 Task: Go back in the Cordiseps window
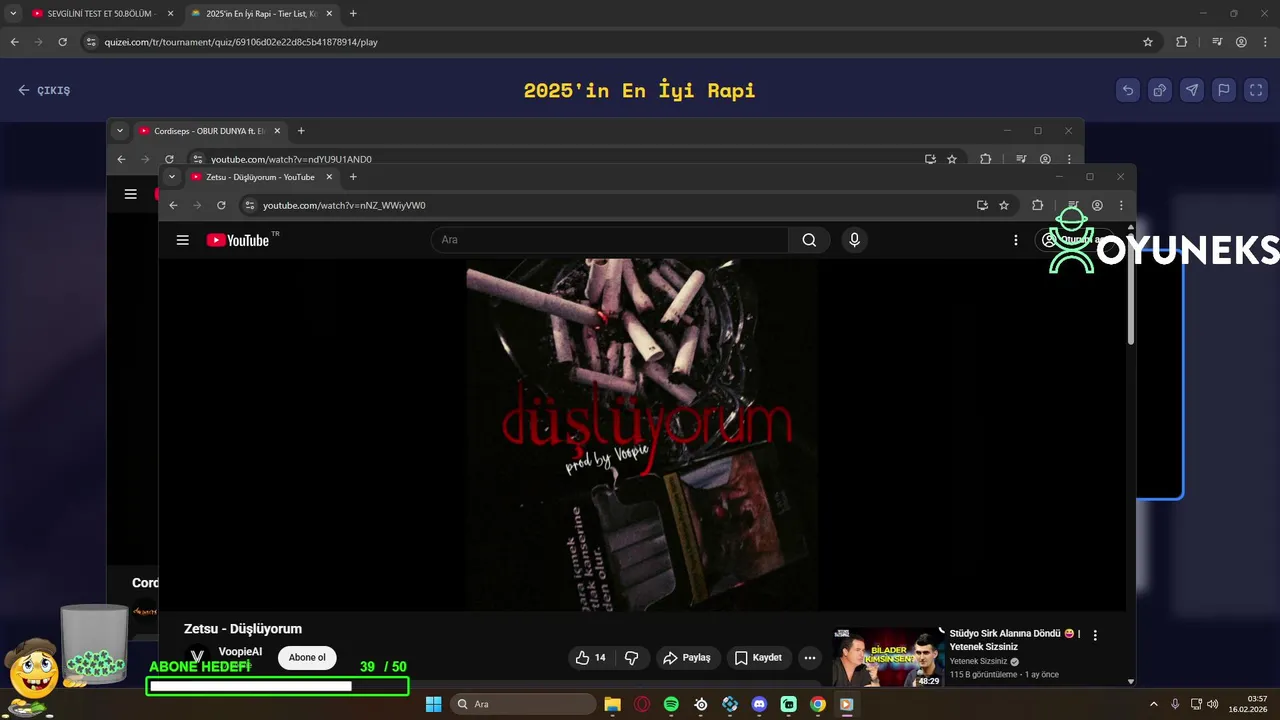121,159
